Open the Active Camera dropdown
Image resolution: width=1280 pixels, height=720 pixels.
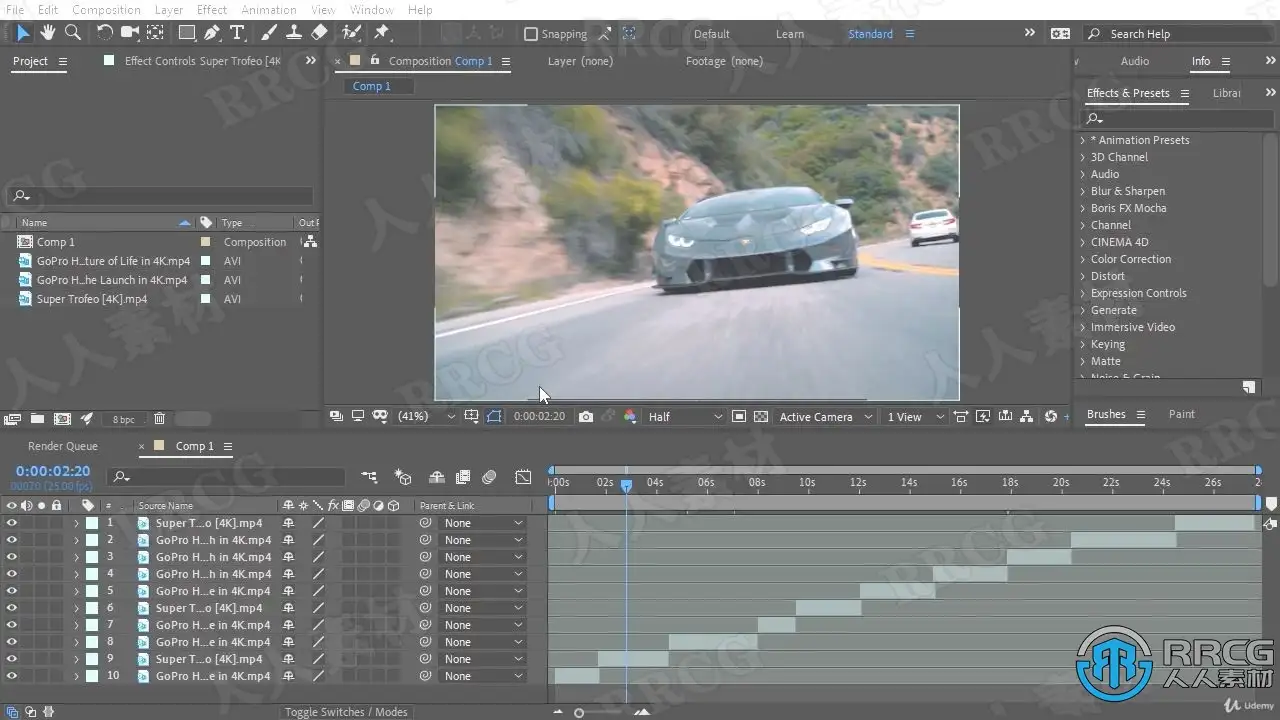point(825,416)
